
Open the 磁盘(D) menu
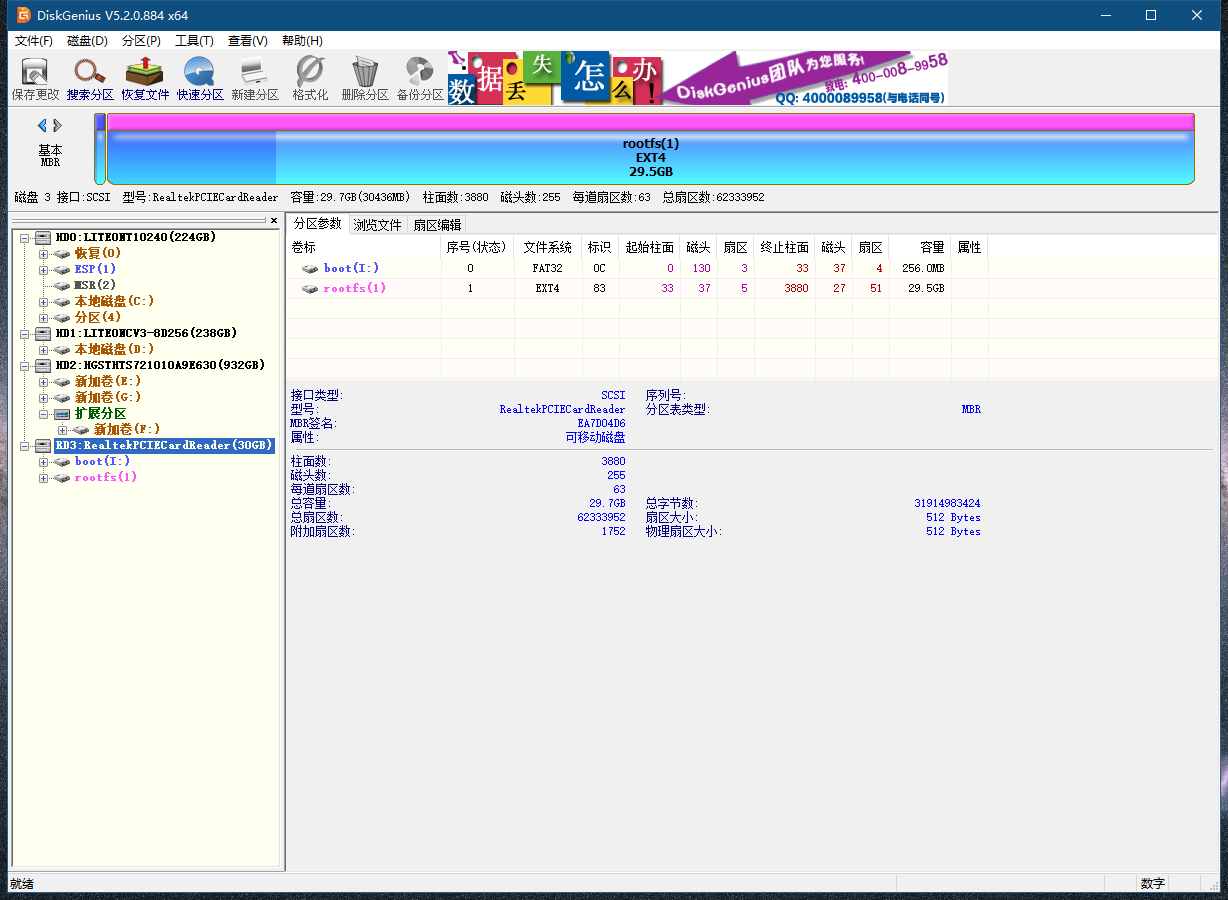[x=87, y=41]
